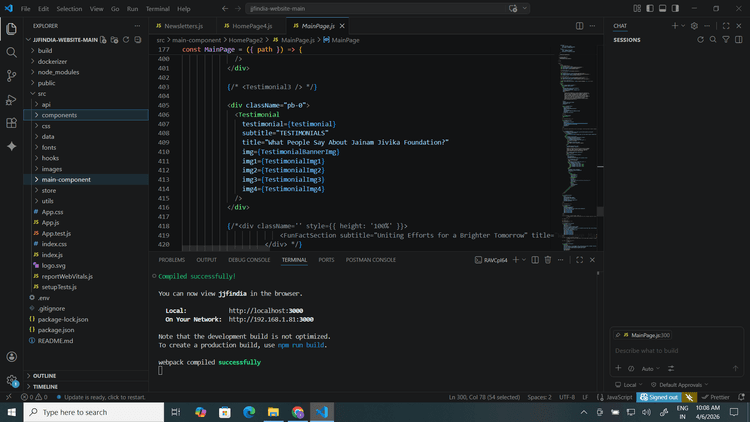
Task: Open the Extensions view
Action: [11, 122]
